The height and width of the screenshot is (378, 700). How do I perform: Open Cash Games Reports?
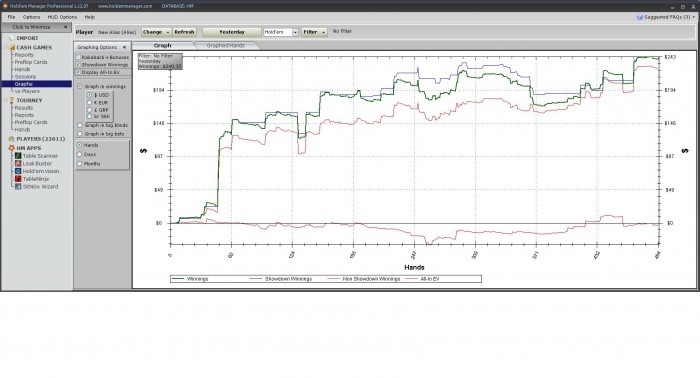coord(24,55)
